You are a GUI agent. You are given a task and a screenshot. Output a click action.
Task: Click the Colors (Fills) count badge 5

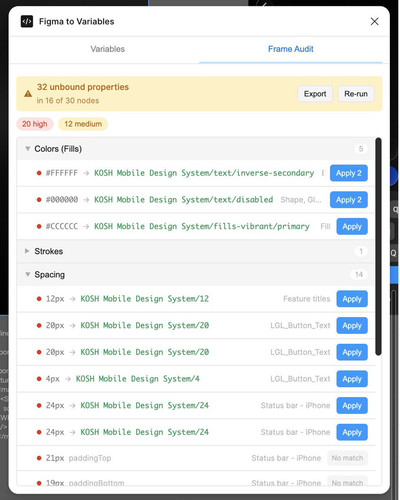click(x=361, y=149)
